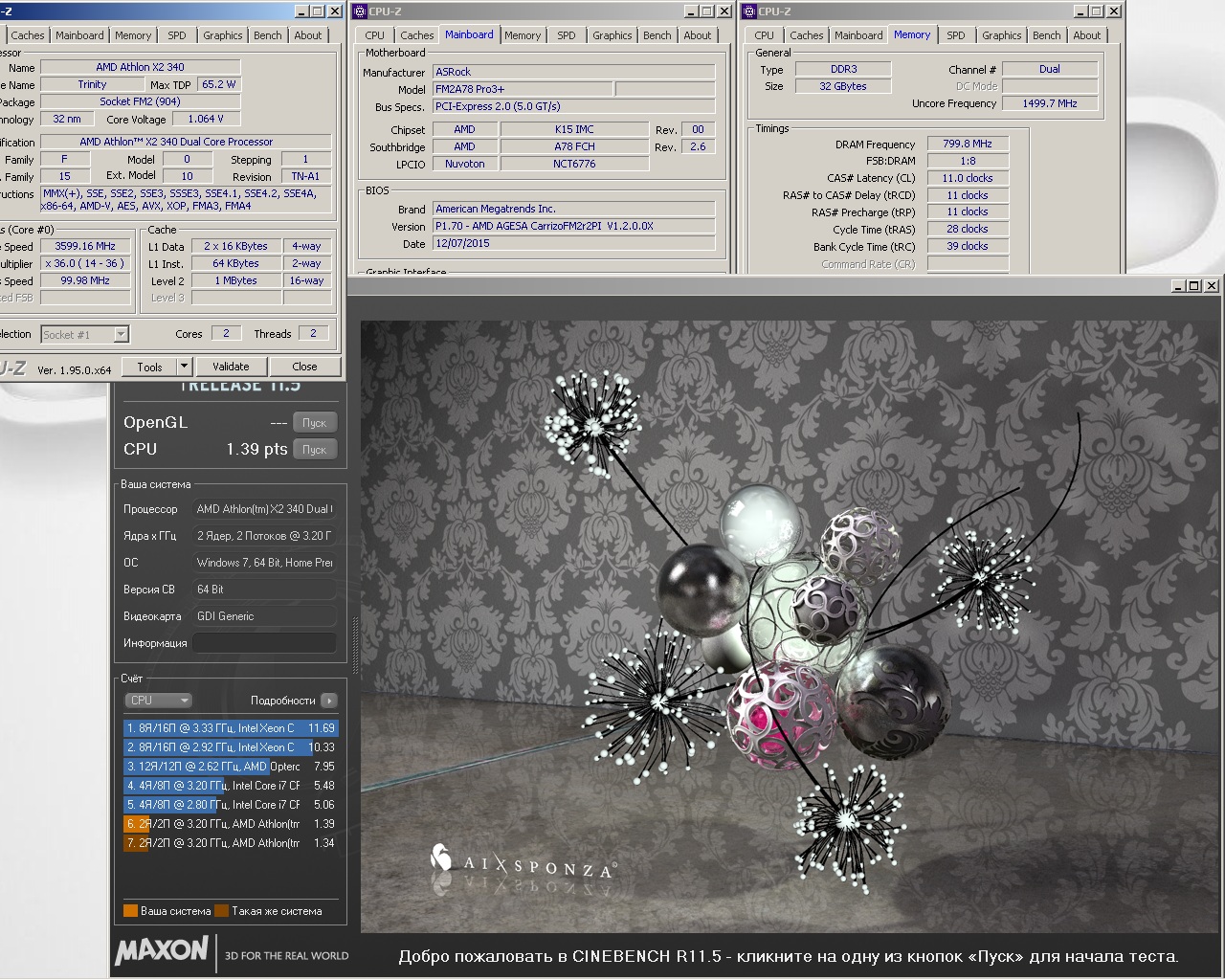Switch to Mainboard tab in the left CPU-Z window
The image size is (1225, 980).
79,35
